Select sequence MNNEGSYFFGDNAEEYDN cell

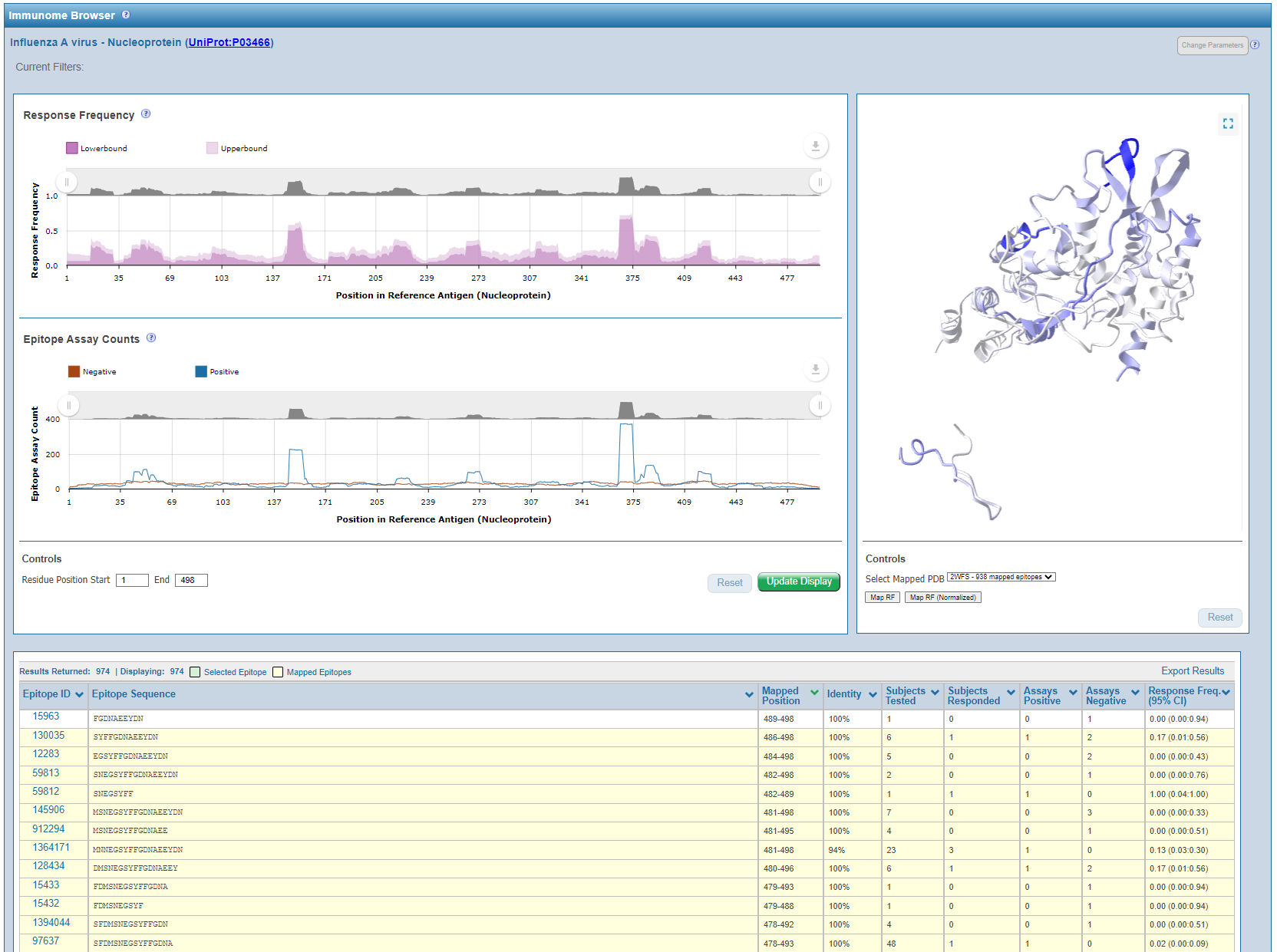click(x=423, y=850)
